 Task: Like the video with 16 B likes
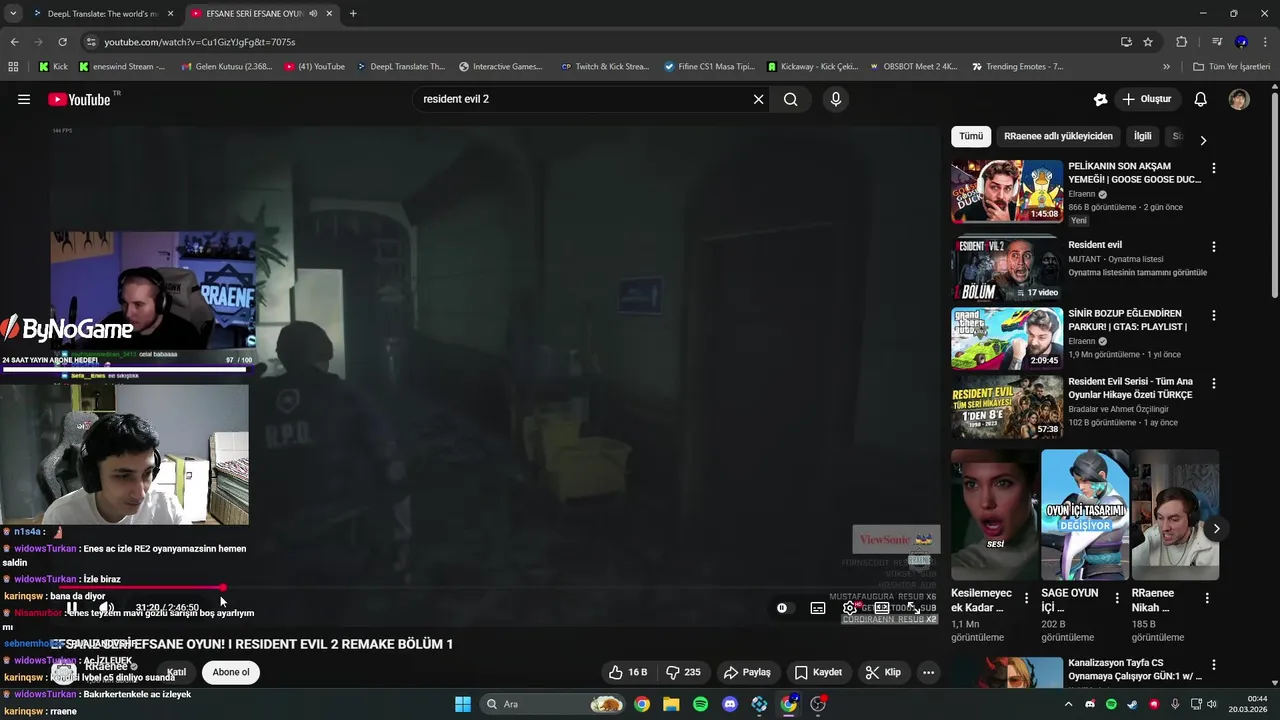pos(628,672)
